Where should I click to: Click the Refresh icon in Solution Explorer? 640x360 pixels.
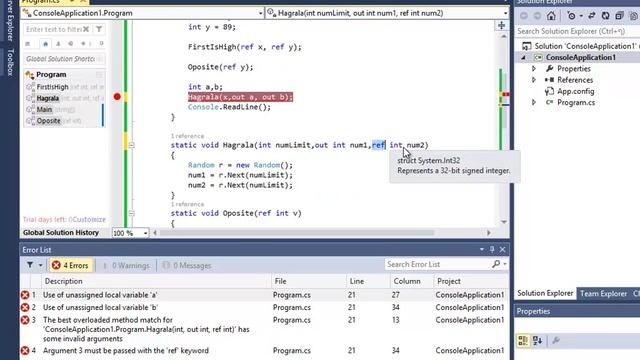click(x=606, y=16)
